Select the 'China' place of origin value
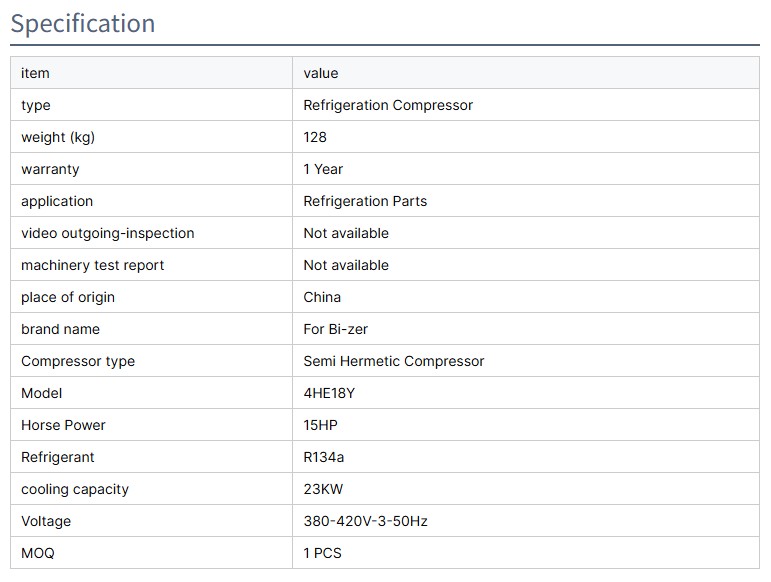 pos(322,297)
